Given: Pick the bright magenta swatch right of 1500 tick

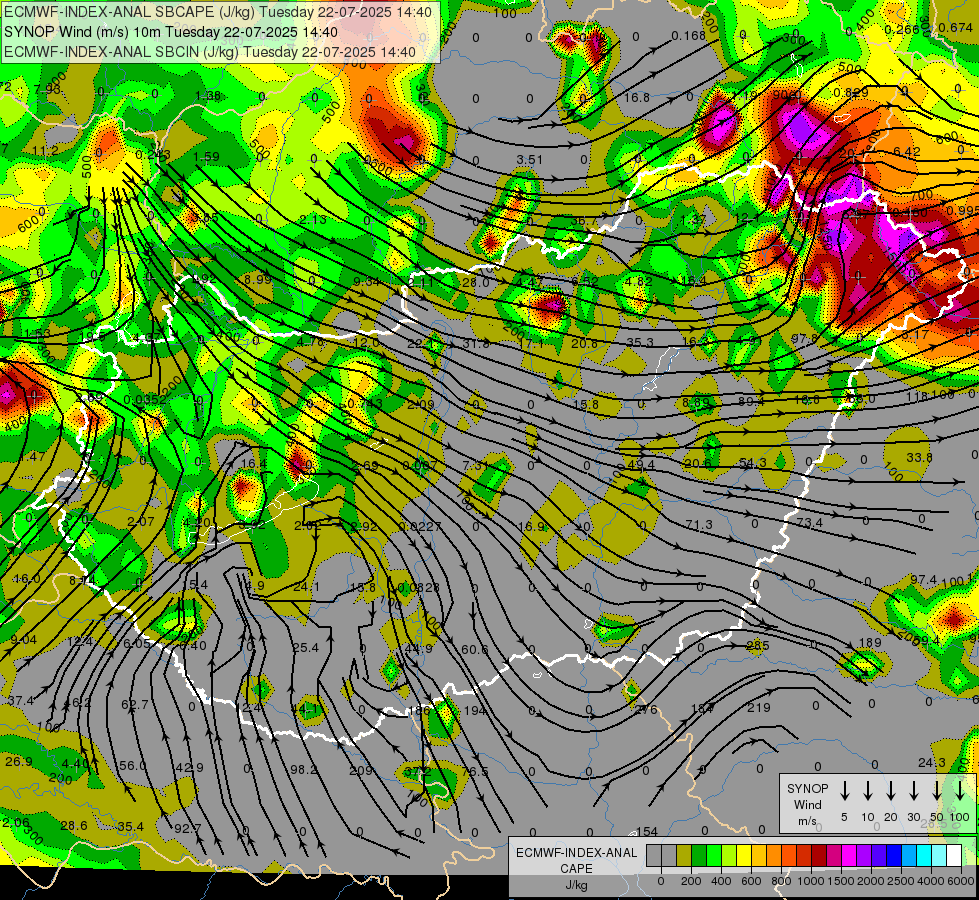Looking at the screenshot, I should 849,856.
